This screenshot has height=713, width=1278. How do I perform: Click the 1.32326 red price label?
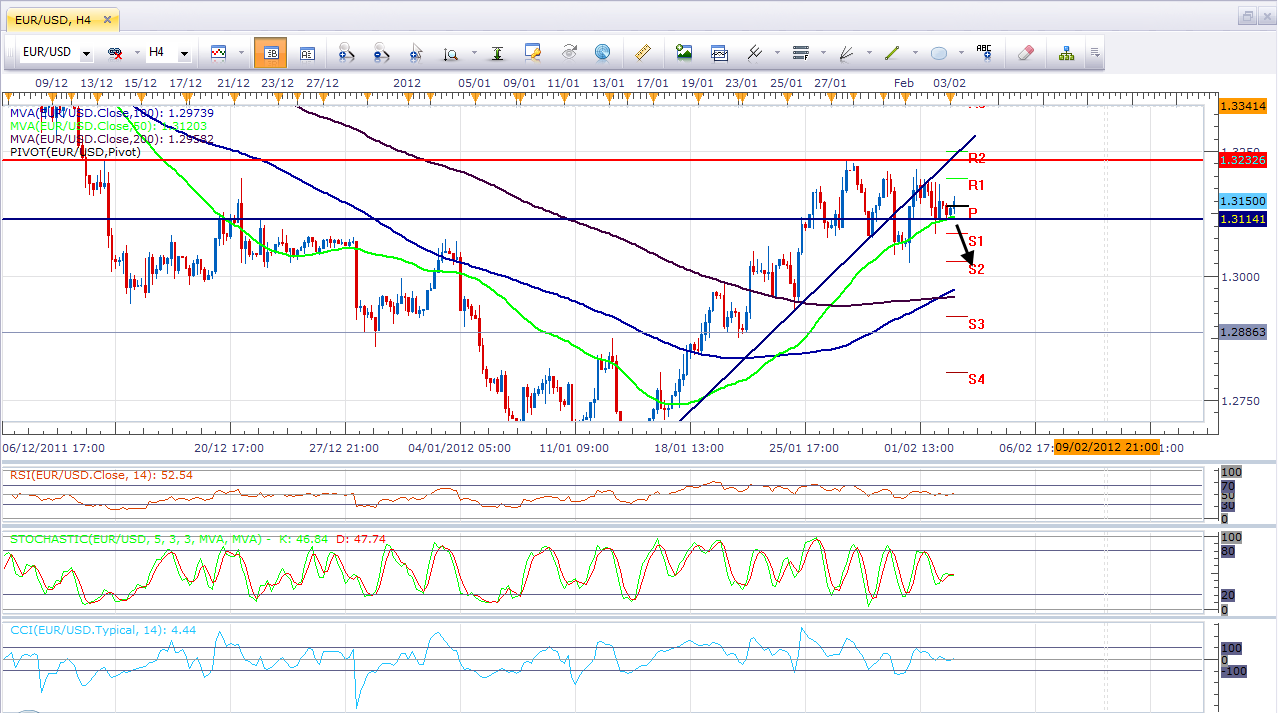[x=1243, y=159]
